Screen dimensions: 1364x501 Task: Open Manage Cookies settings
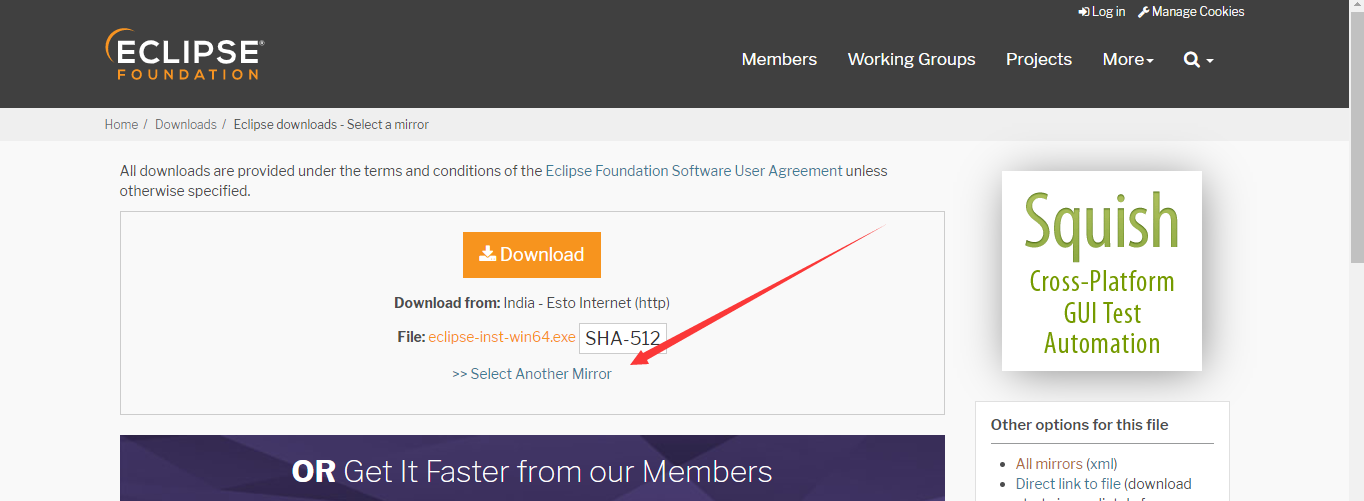pos(1191,12)
